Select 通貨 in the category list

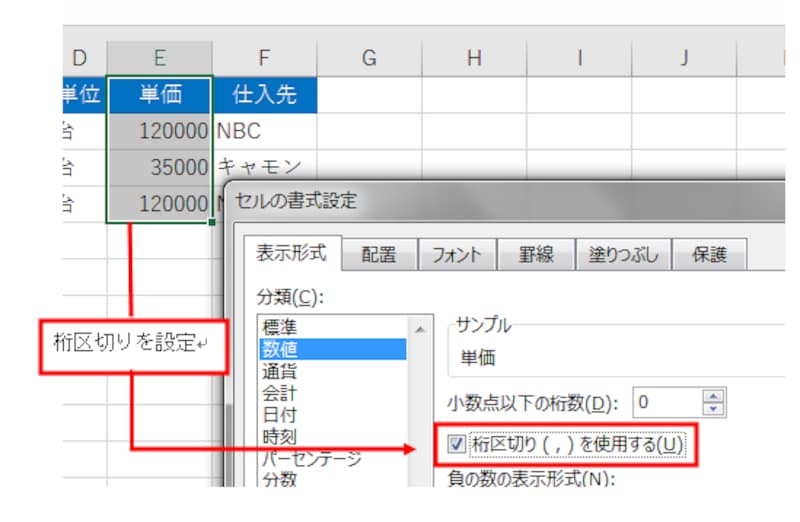333,371
